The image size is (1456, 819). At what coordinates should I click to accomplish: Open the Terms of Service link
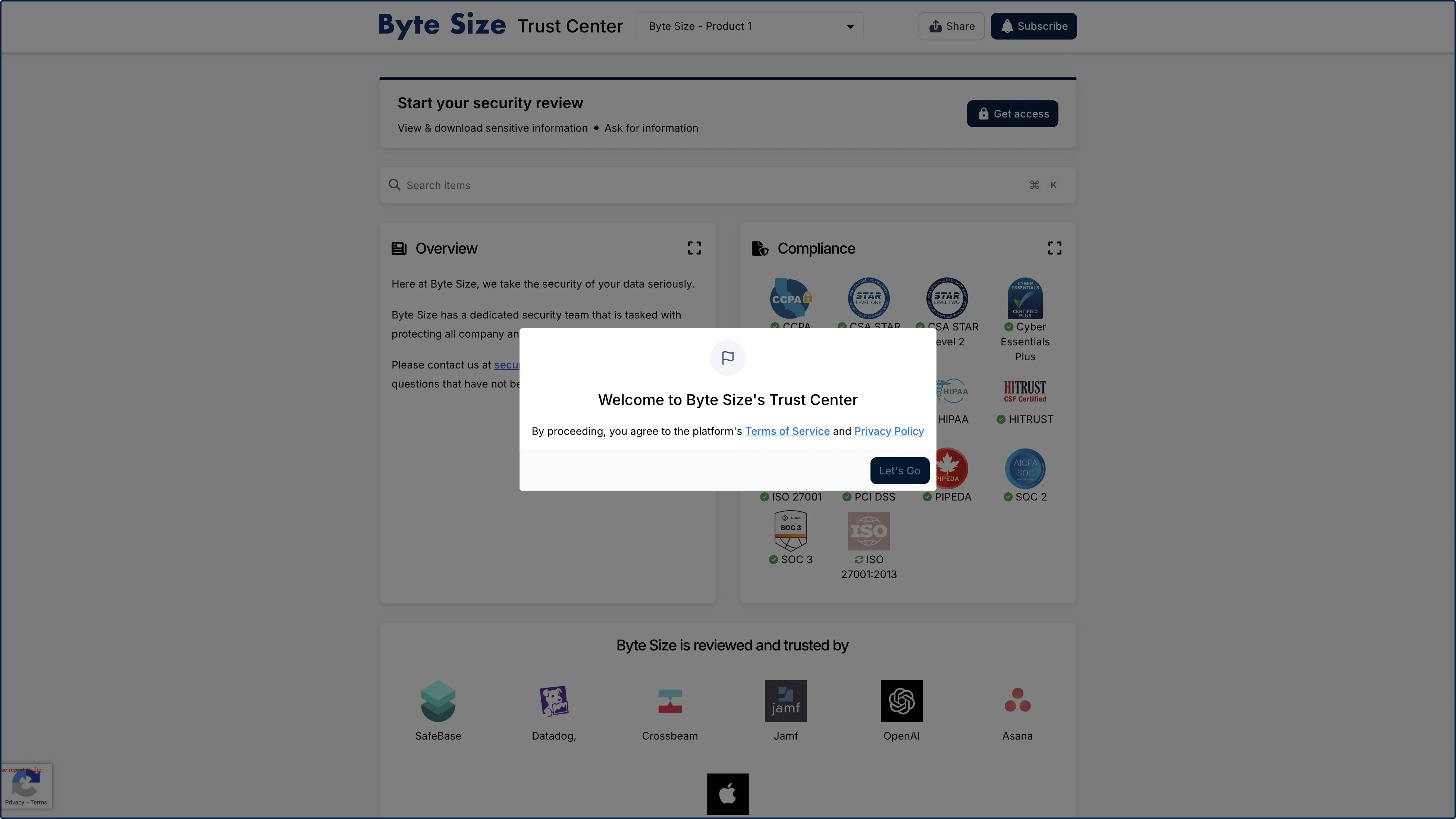click(x=787, y=431)
